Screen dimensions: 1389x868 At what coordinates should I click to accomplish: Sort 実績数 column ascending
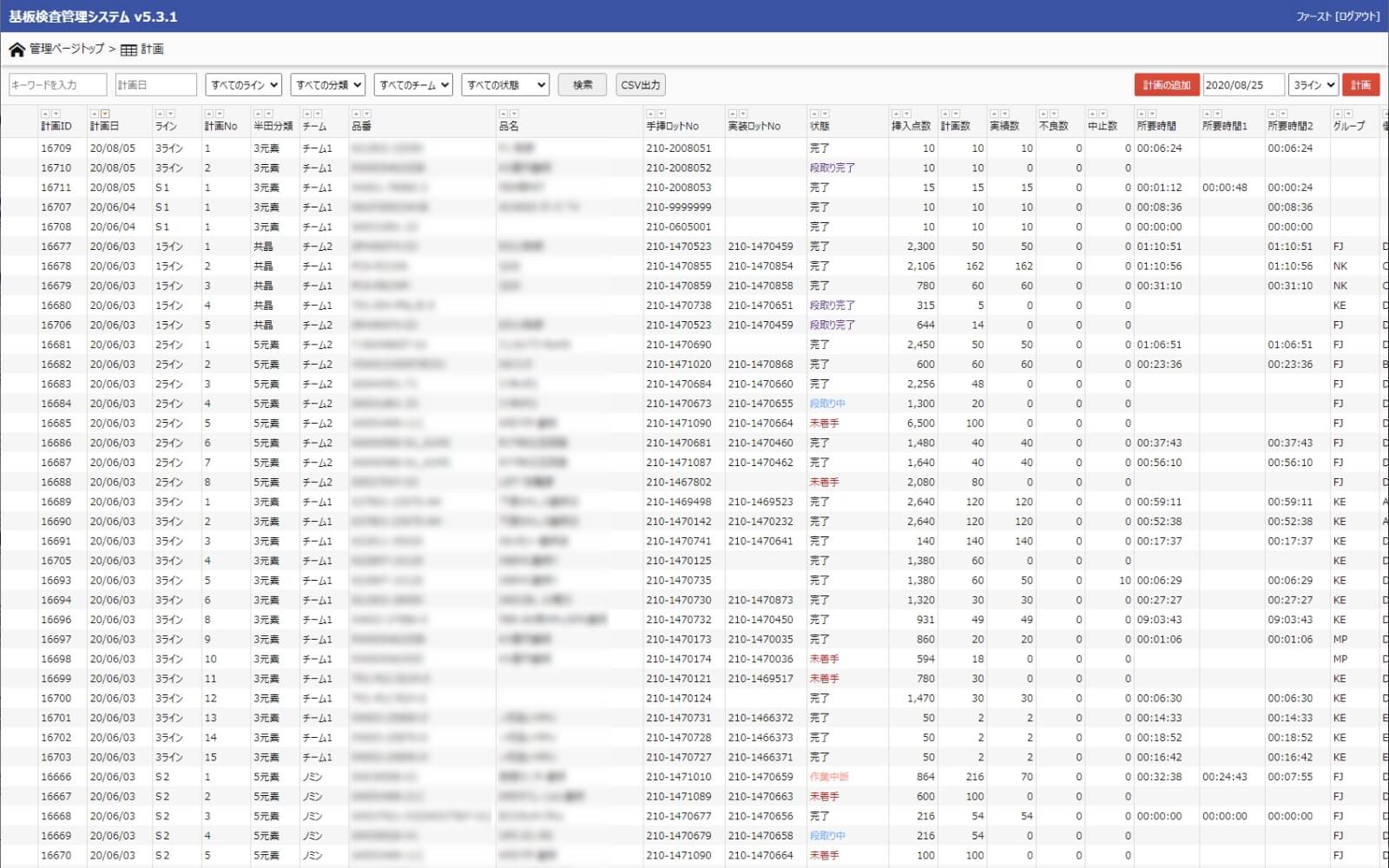995,115
